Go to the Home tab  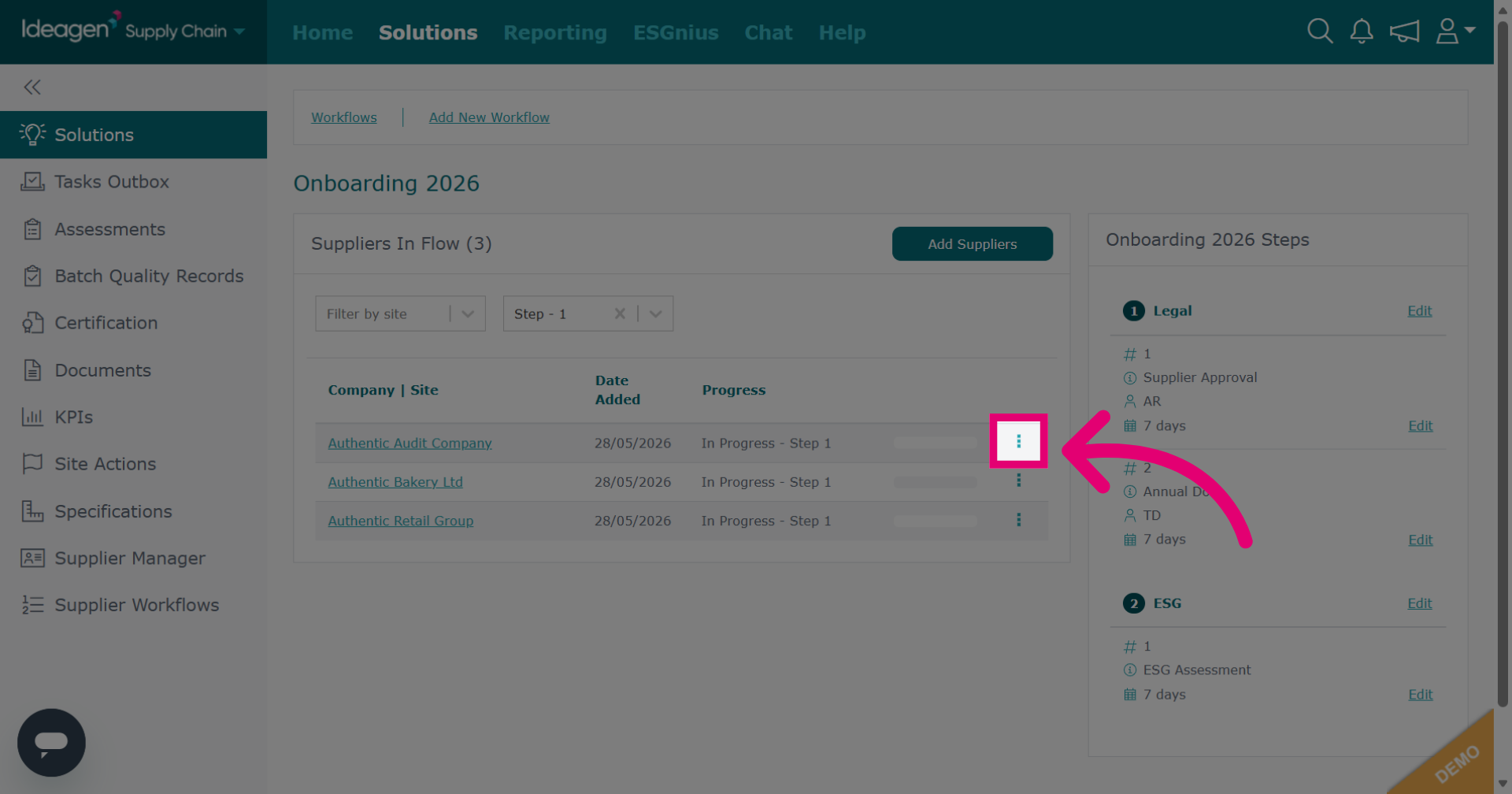coord(322,32)
